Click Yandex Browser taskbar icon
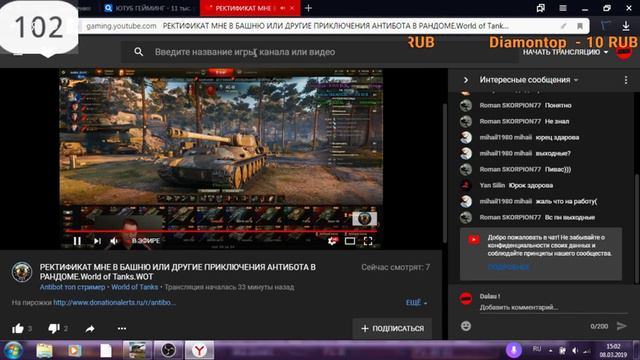 tap(200, 351)
